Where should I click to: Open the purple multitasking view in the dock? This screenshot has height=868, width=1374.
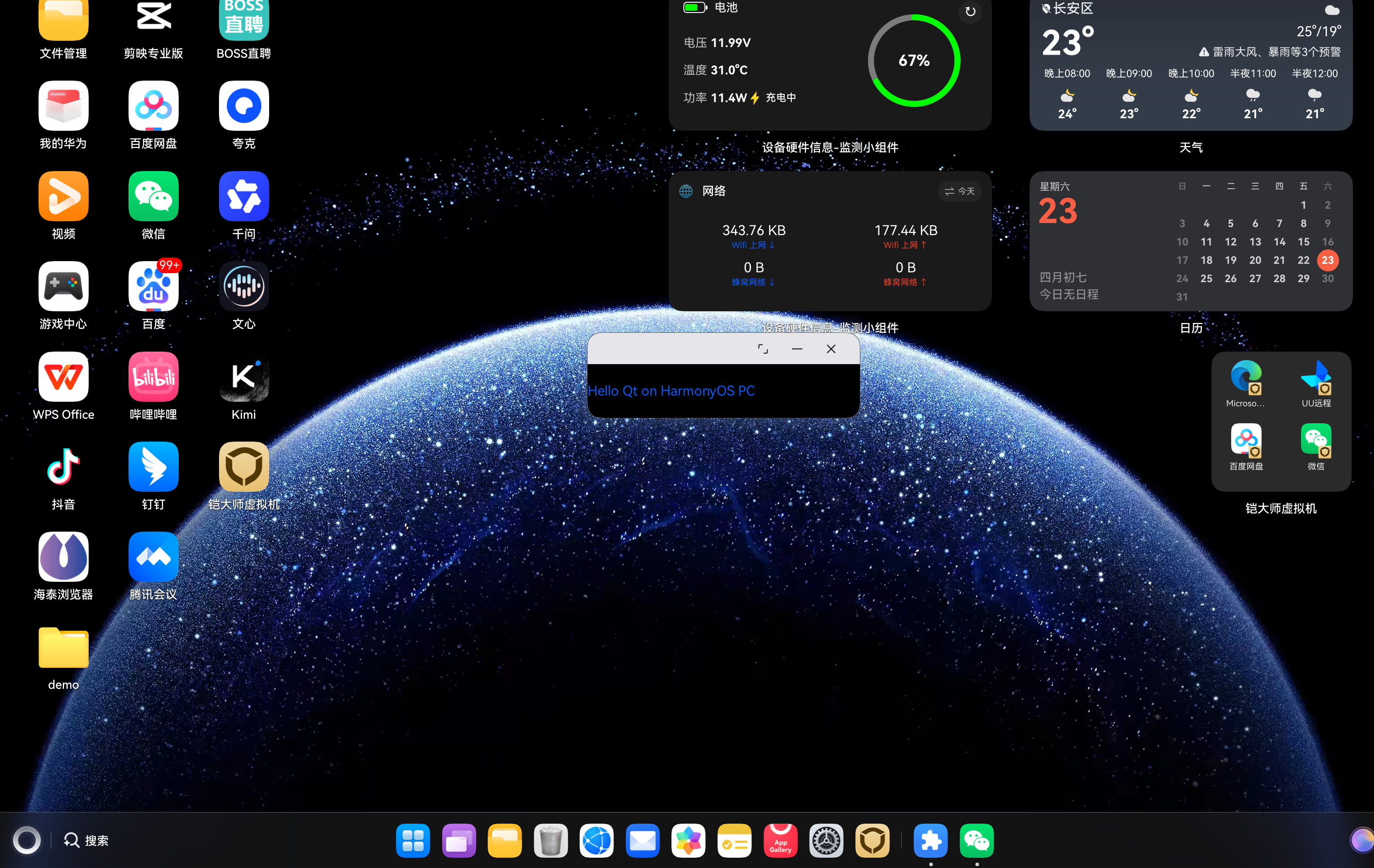tap(459, 841)
